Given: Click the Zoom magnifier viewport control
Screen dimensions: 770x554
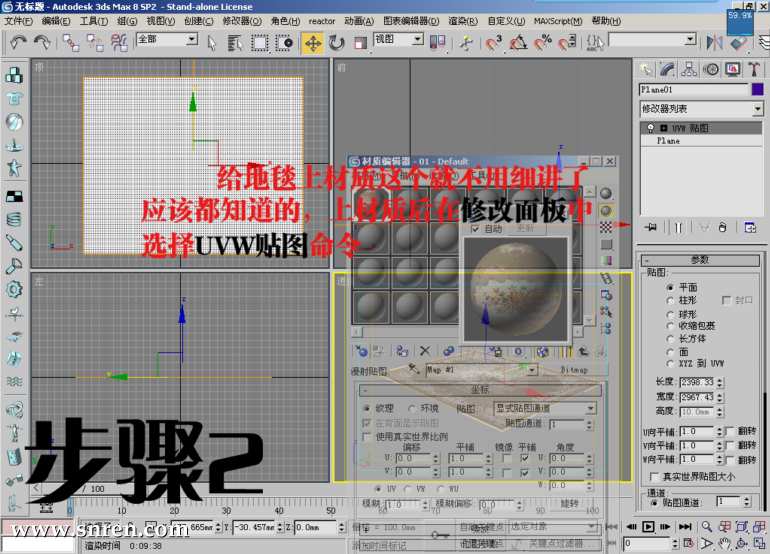Looking at the screenshot, I should (x=707, y=527).
